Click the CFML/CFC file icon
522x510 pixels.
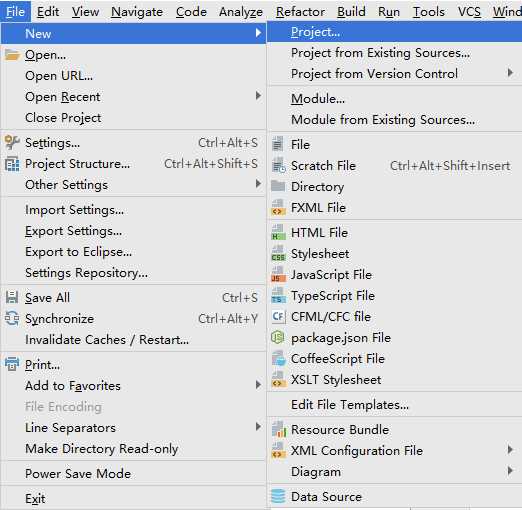pyautogui.click(x=278, y=317)
